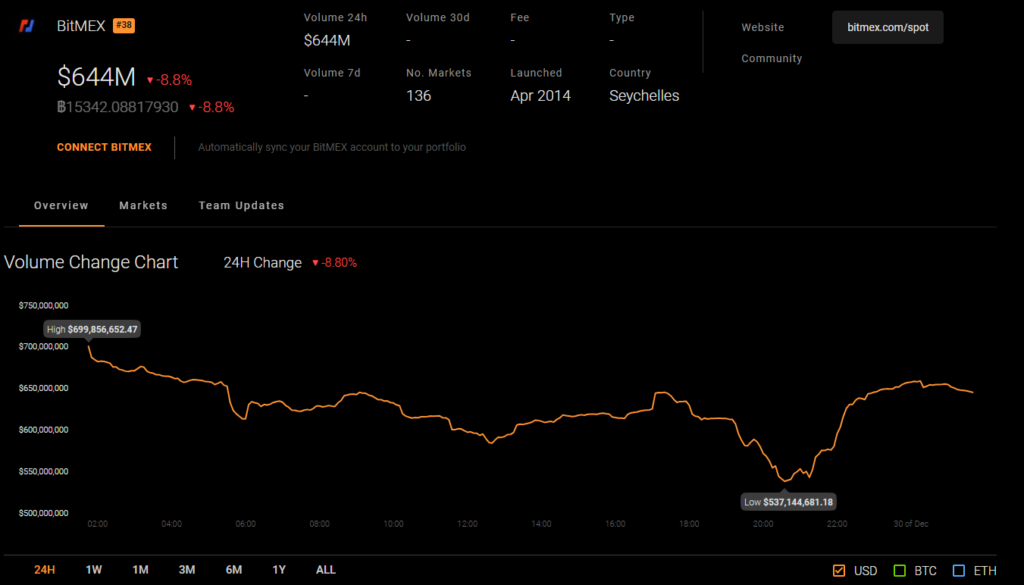Select the 1W time range
Screen dimensions: 1024x585
click(x=94, y=569)
